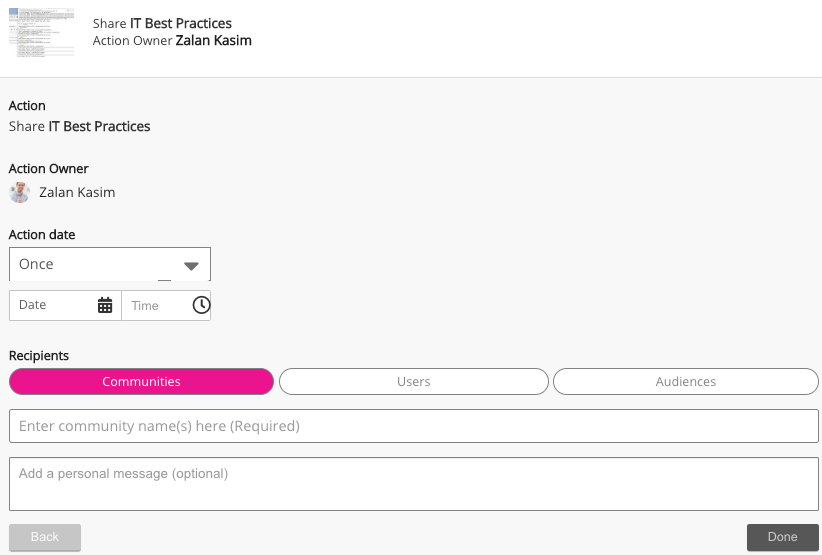The image size is (822, 555).
Task: Click the personal message text area
Action: coord(413,484)
